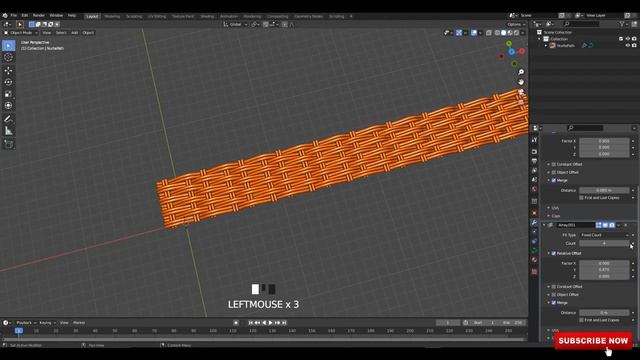Expand NurbsPath in the outliner

pyautogui.click(x=546, y=46)
